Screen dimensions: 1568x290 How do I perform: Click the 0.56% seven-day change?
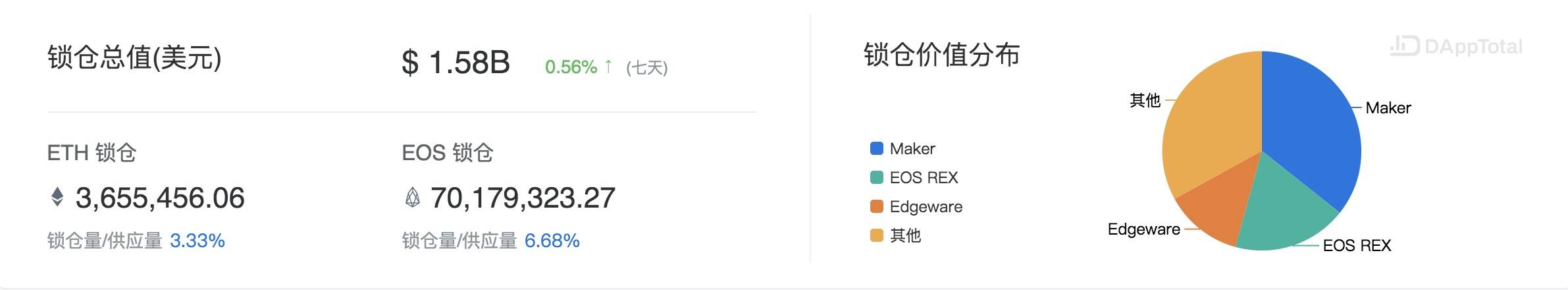[x=571, y=67]
